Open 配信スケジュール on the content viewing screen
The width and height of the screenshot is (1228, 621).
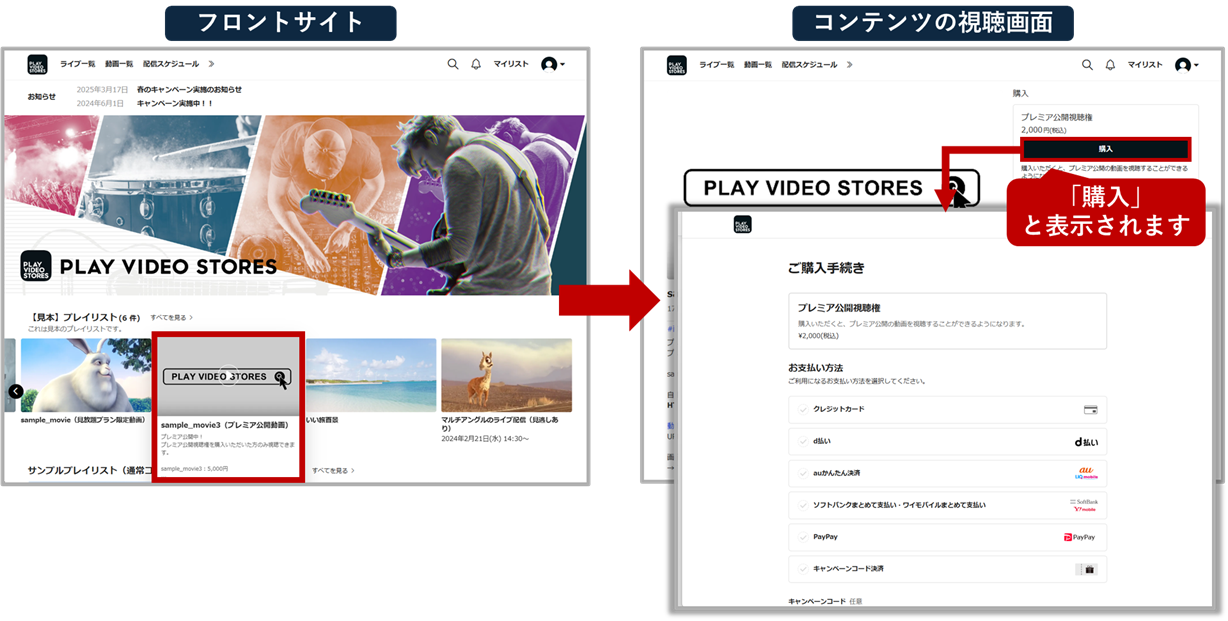(x=810, y=65)
